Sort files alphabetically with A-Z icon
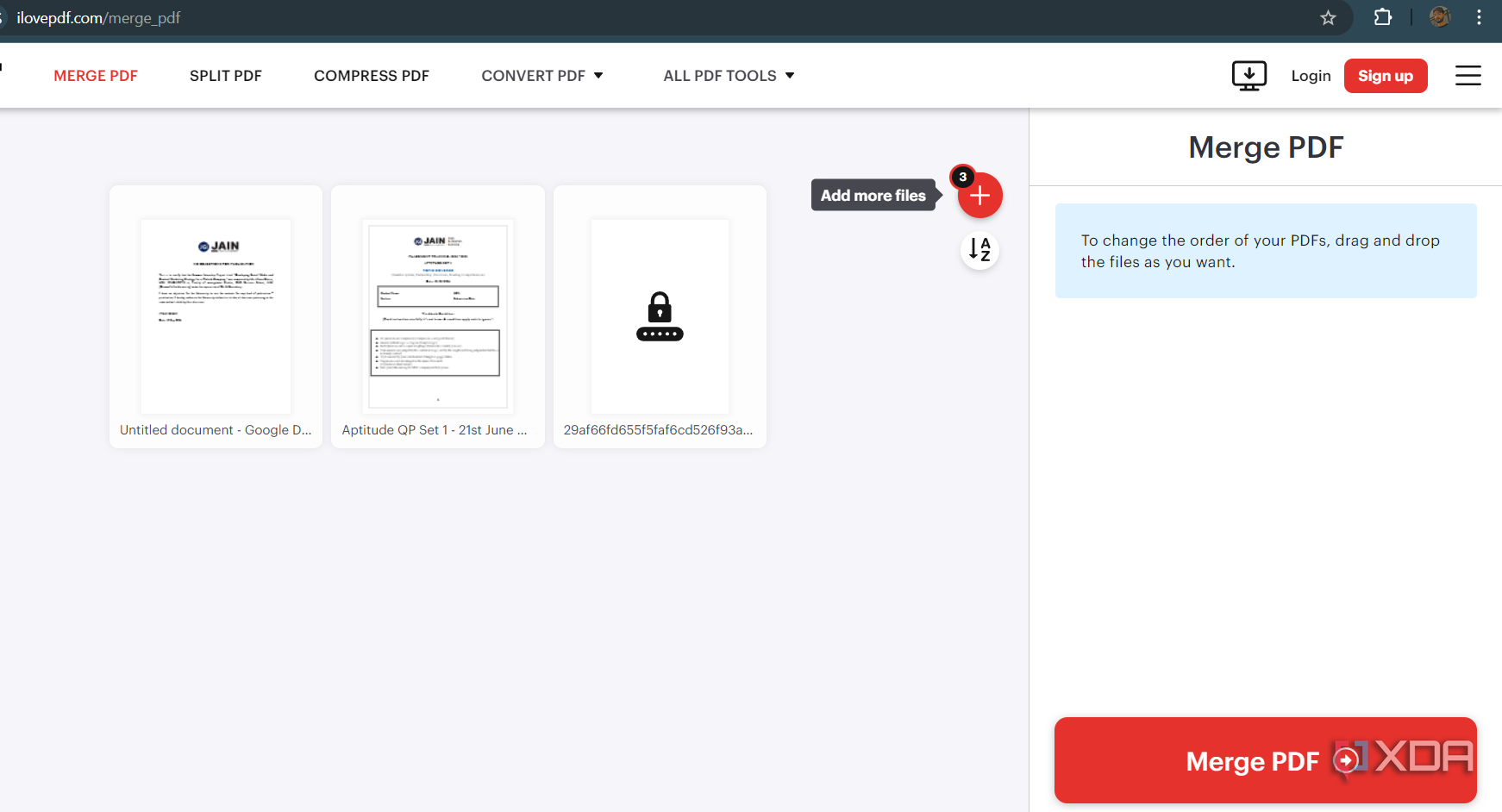 pos(979,250)
